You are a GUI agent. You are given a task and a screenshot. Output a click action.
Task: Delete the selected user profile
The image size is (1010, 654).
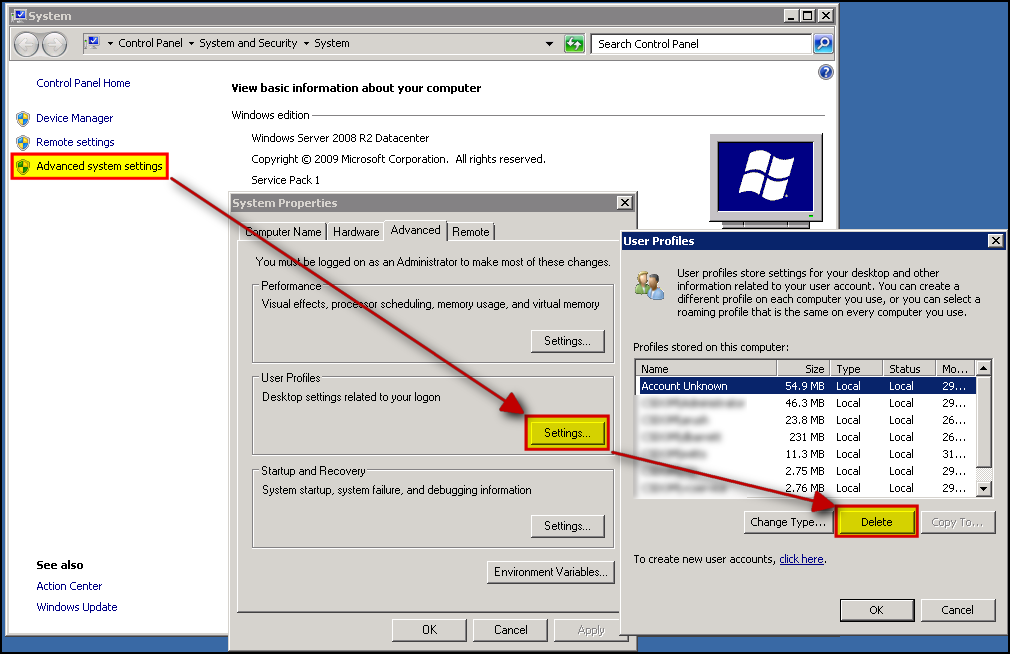click(876, 522)
